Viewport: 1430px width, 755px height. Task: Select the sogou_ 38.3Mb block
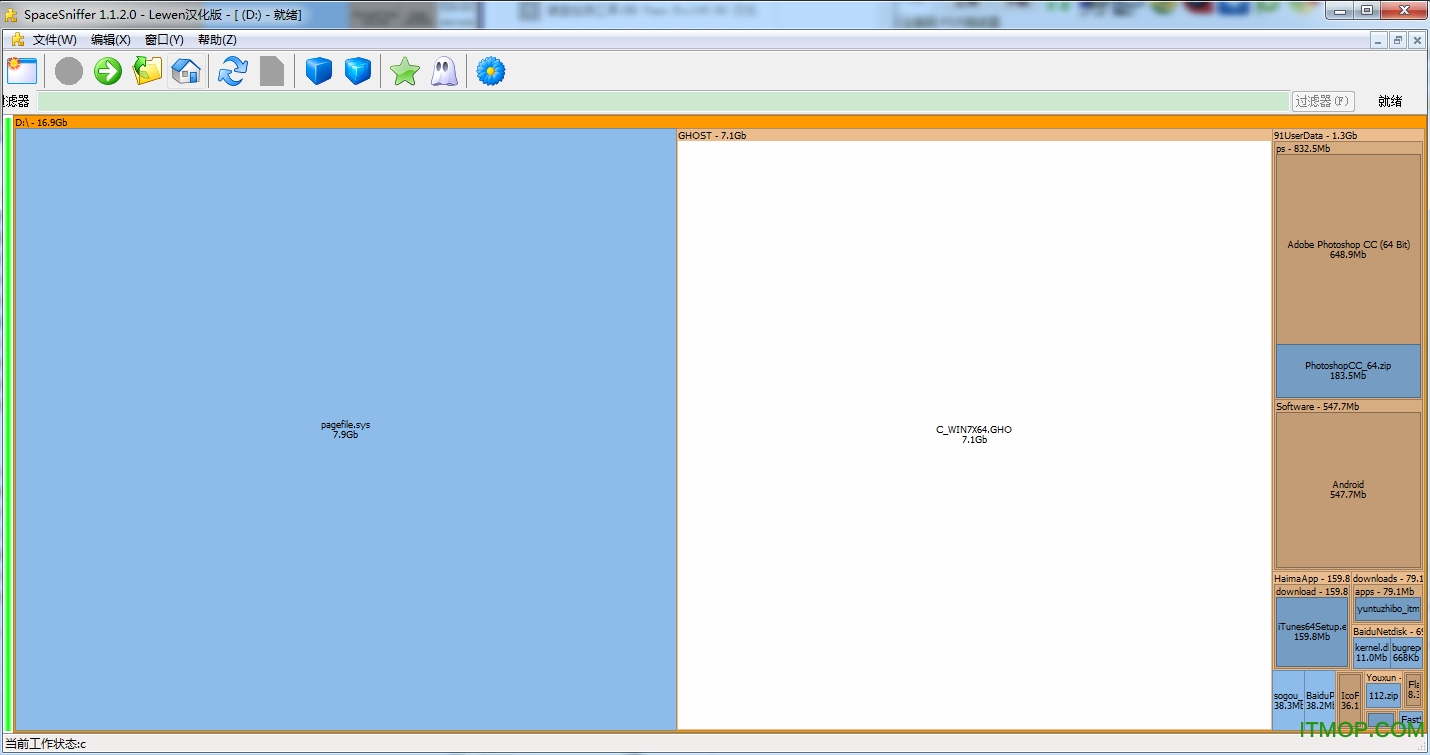coord(1288,700)
